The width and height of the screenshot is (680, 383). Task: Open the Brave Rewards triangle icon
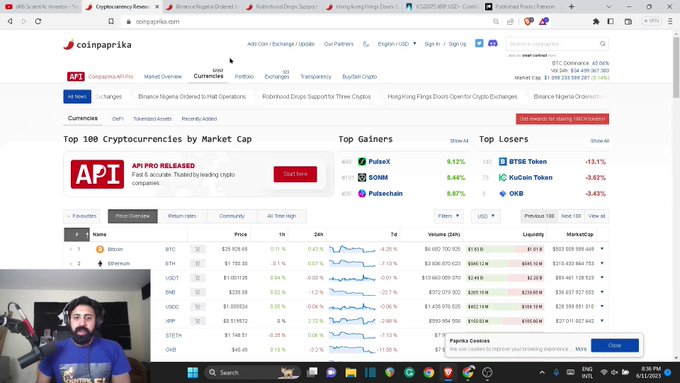point(543,21)
